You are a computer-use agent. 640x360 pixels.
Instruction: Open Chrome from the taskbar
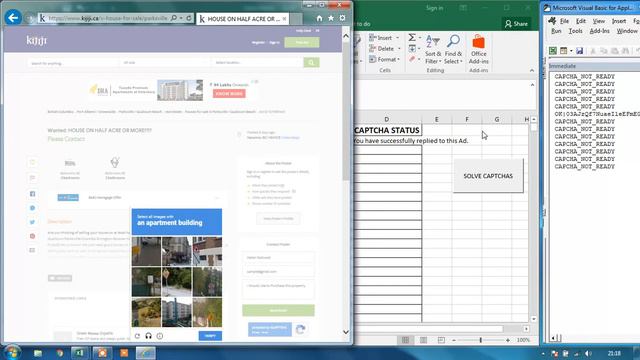[x=60, y=353]
